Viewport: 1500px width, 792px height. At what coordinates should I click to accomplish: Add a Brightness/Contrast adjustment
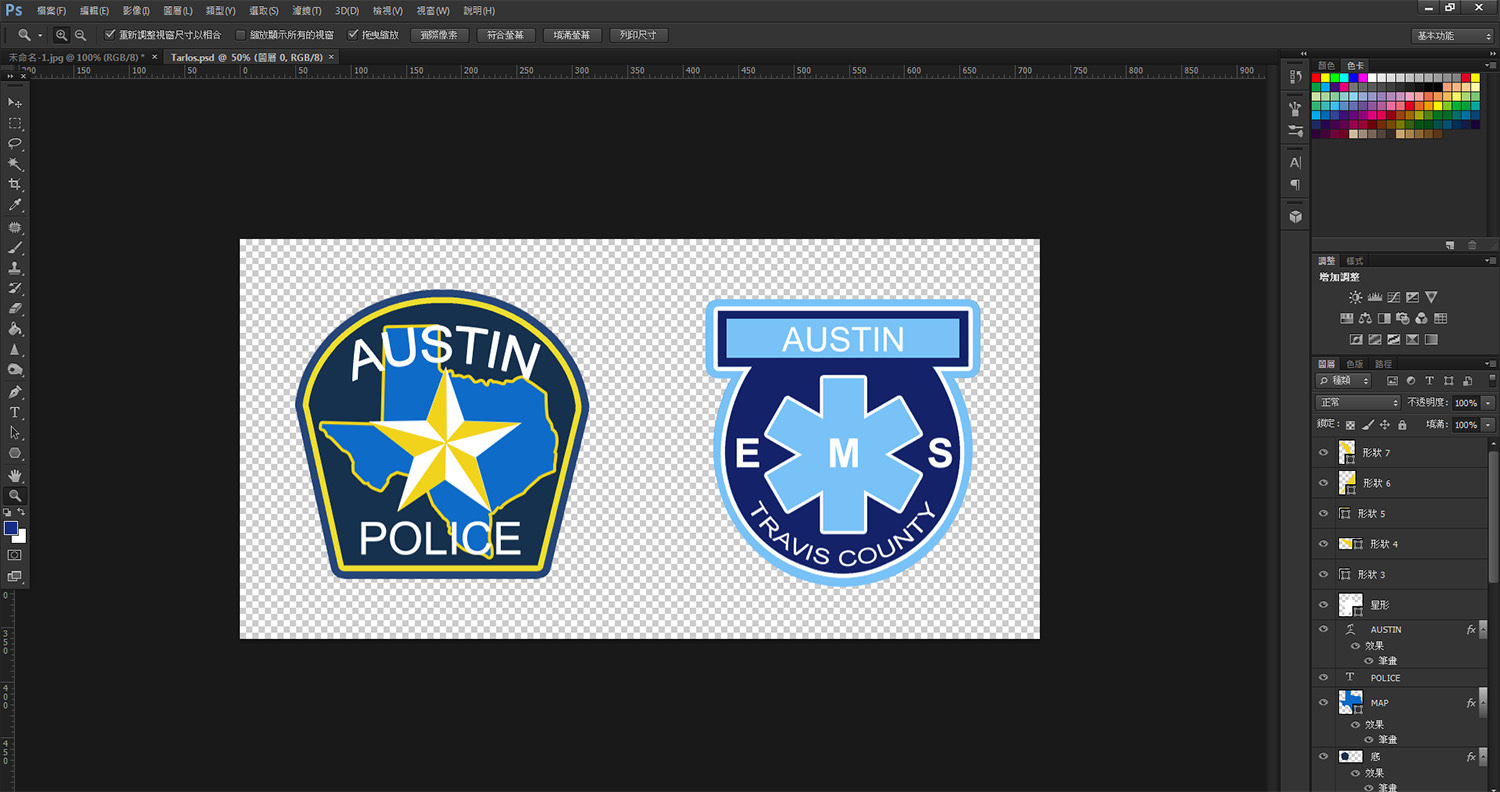1355,297
